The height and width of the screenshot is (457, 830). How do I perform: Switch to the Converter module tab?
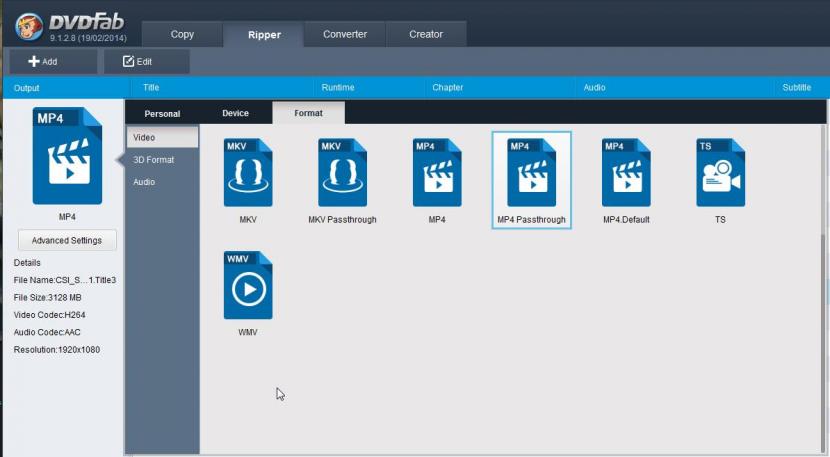pyautogui.click(x=345, y=34)
